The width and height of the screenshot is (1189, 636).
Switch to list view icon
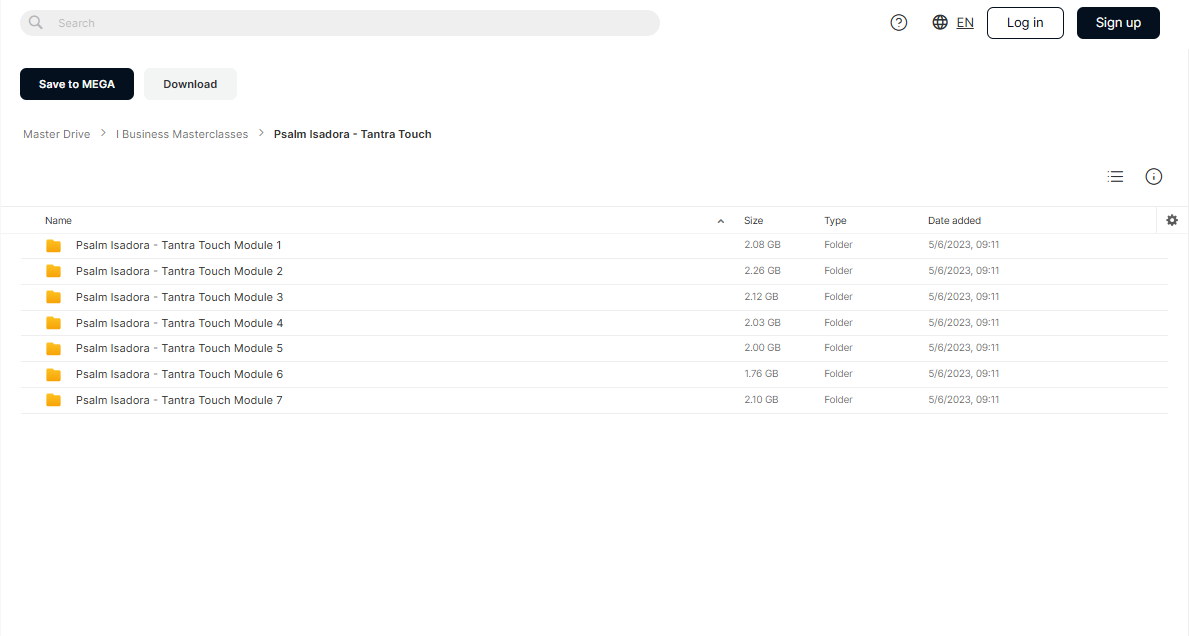point(1115,177)
